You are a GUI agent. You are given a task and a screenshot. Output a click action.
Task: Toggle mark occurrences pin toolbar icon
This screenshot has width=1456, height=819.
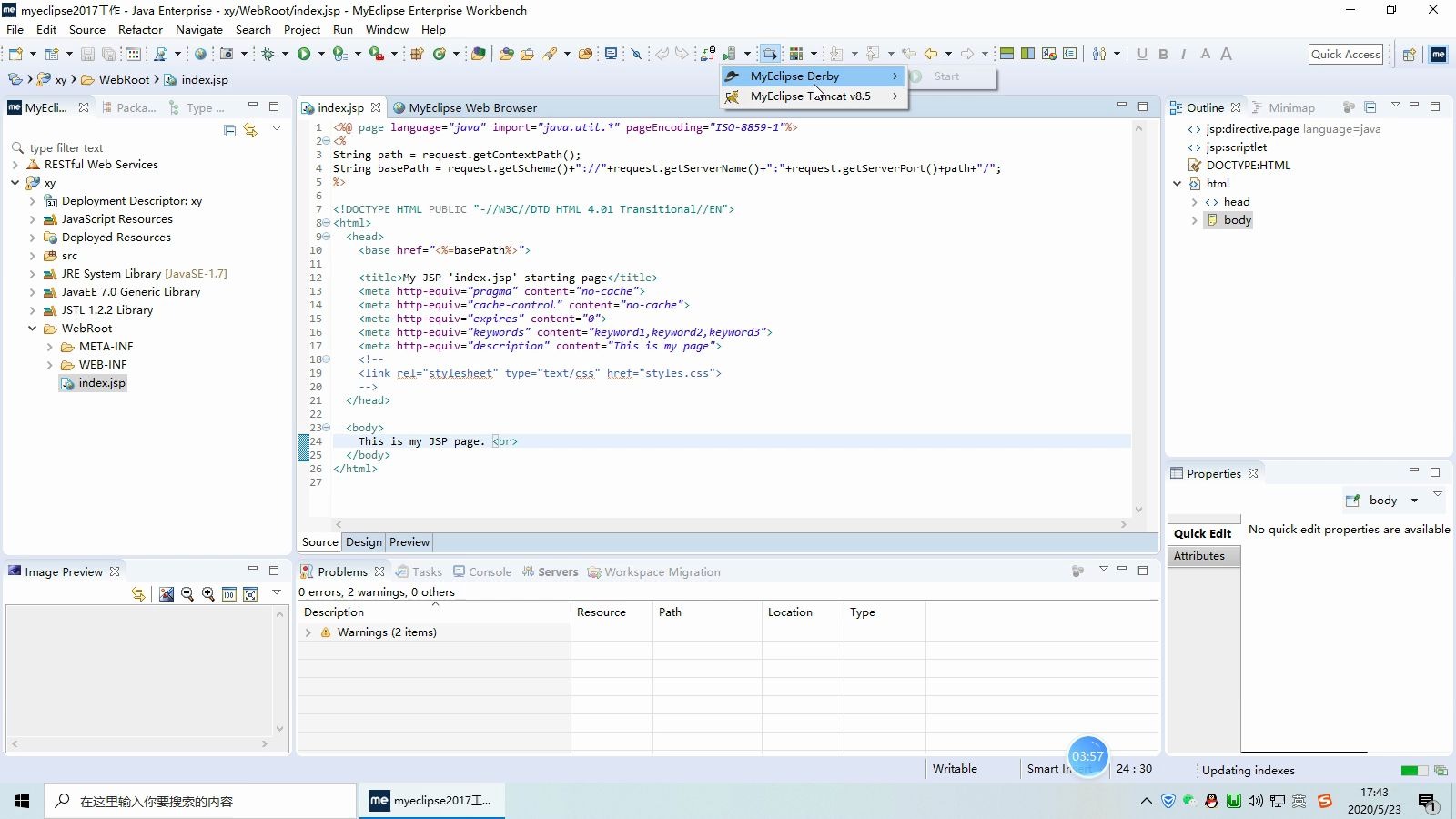[636, 54]
